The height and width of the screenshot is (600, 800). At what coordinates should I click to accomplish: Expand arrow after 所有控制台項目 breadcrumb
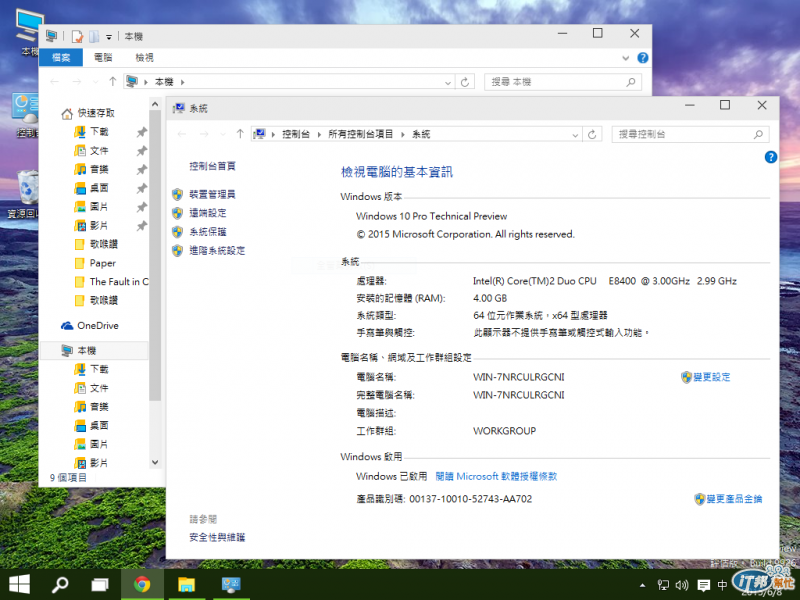click(403, 134)
